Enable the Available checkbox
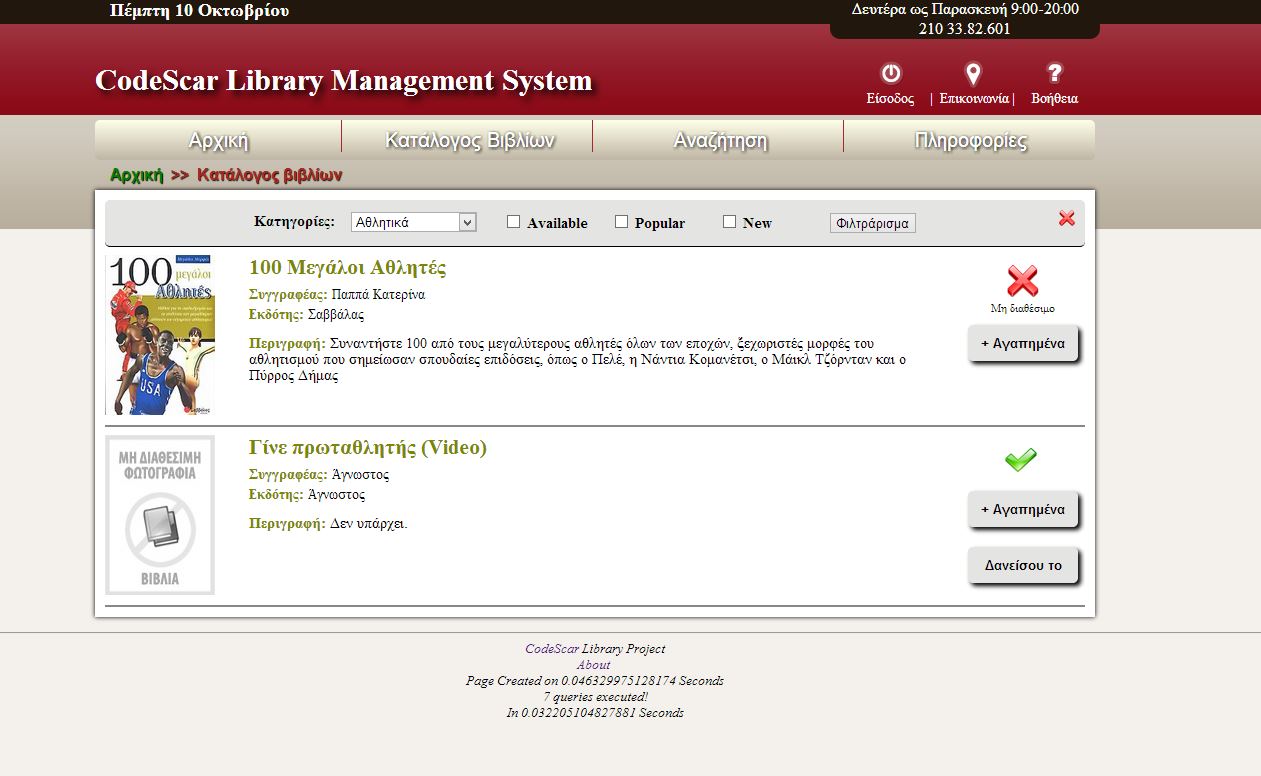The image size is (1261, 776). 514,222
